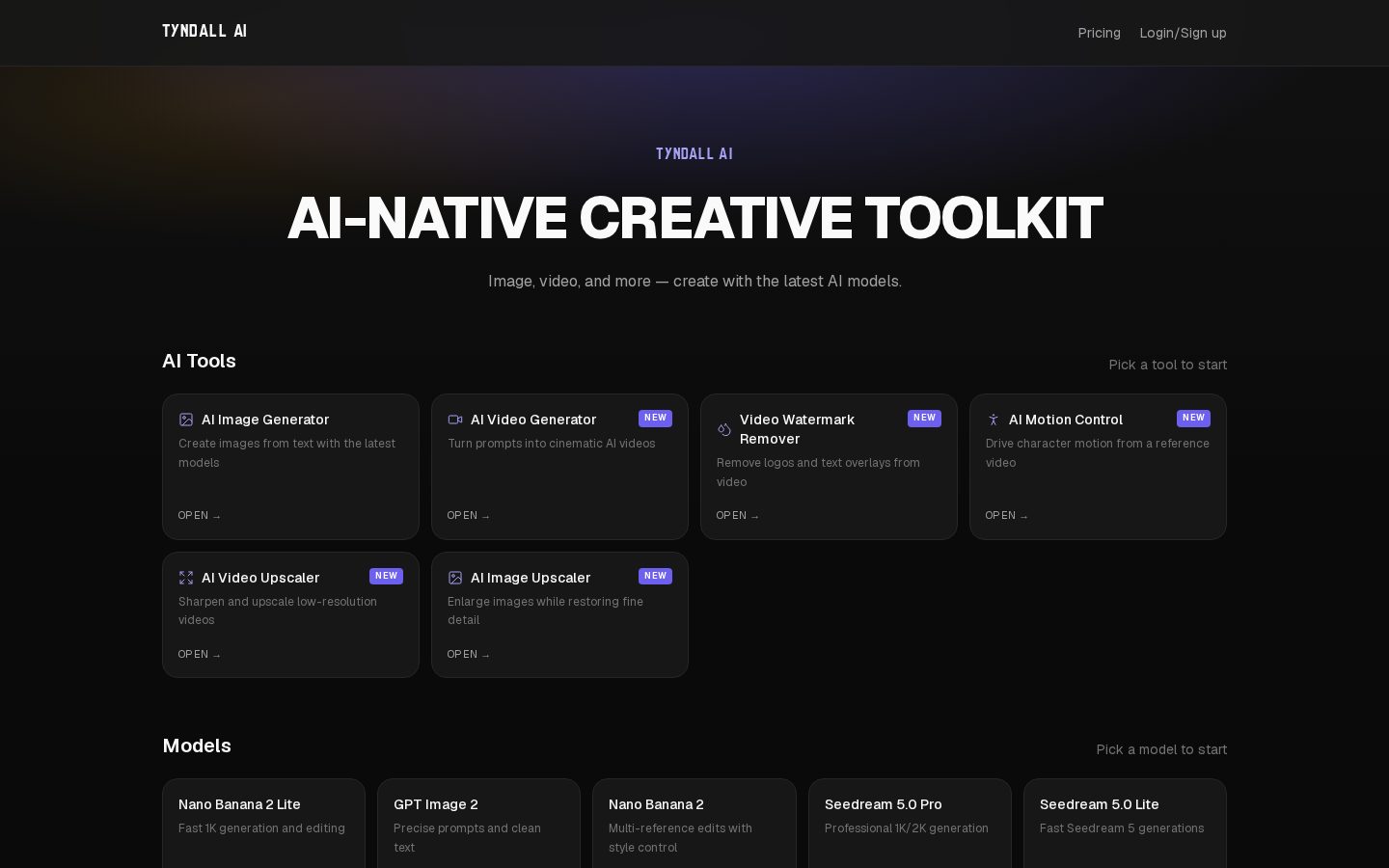Click the AI Video Upscaler expand icon
The image size is (1389, 868).
point(186,578)
